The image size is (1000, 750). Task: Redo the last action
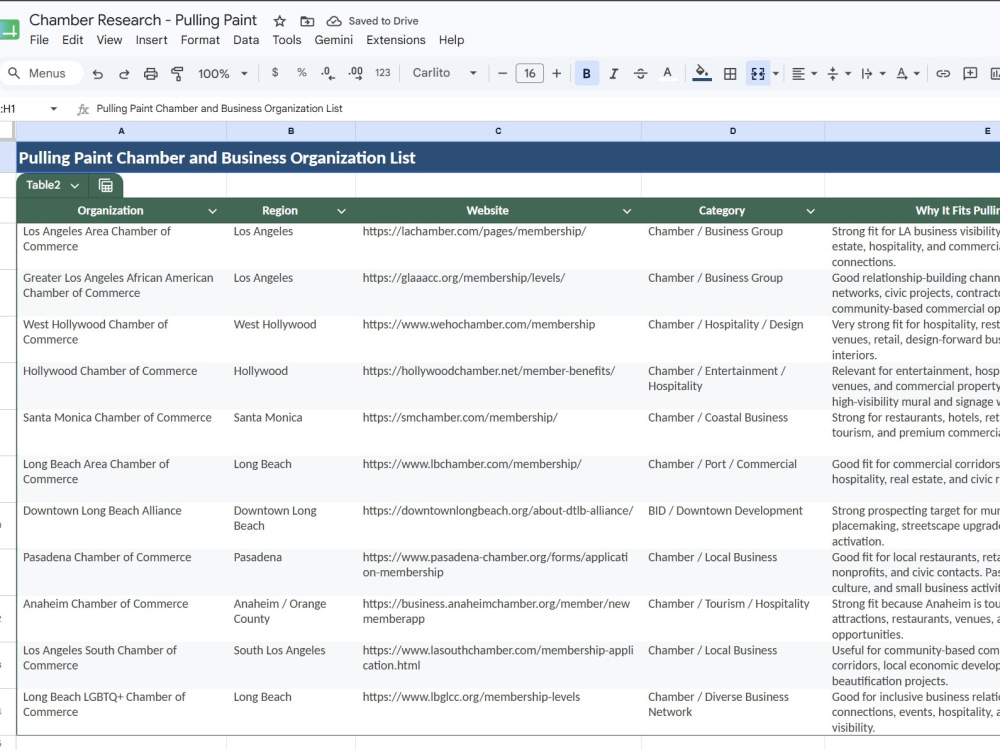coord(124,74)
